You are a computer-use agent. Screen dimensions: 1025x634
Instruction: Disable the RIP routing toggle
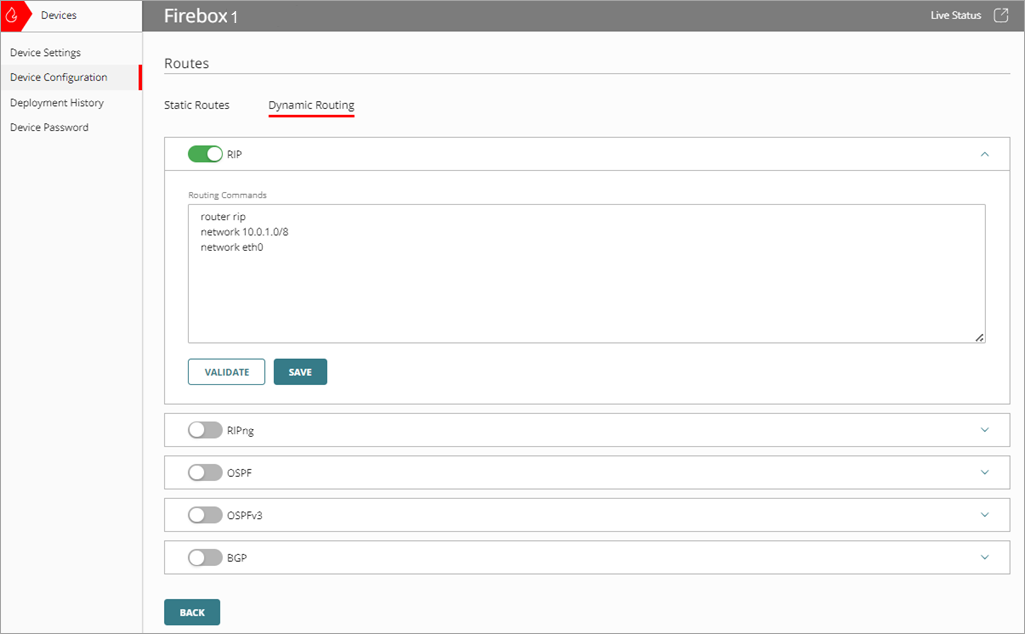point(206,153)
